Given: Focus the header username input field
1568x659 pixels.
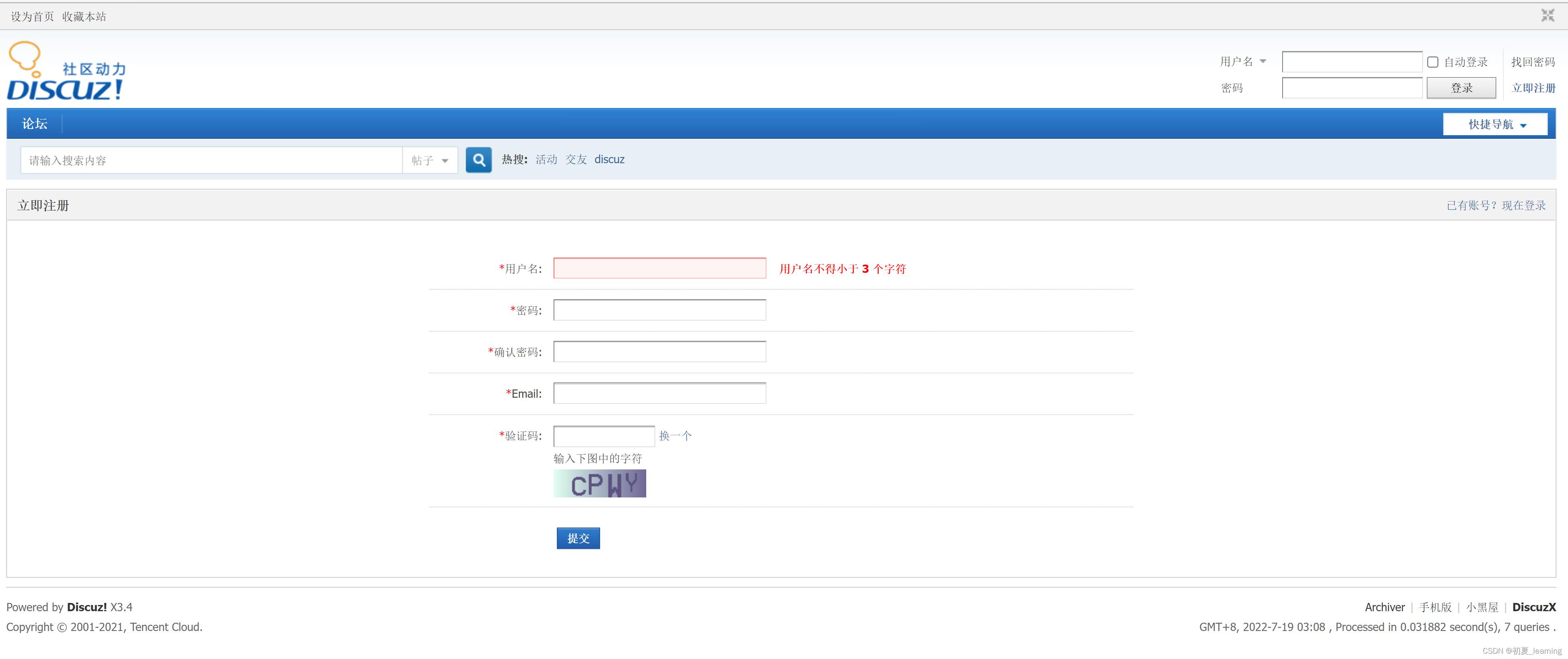Looking at the screenshot, I should [x=1352, y=62].
